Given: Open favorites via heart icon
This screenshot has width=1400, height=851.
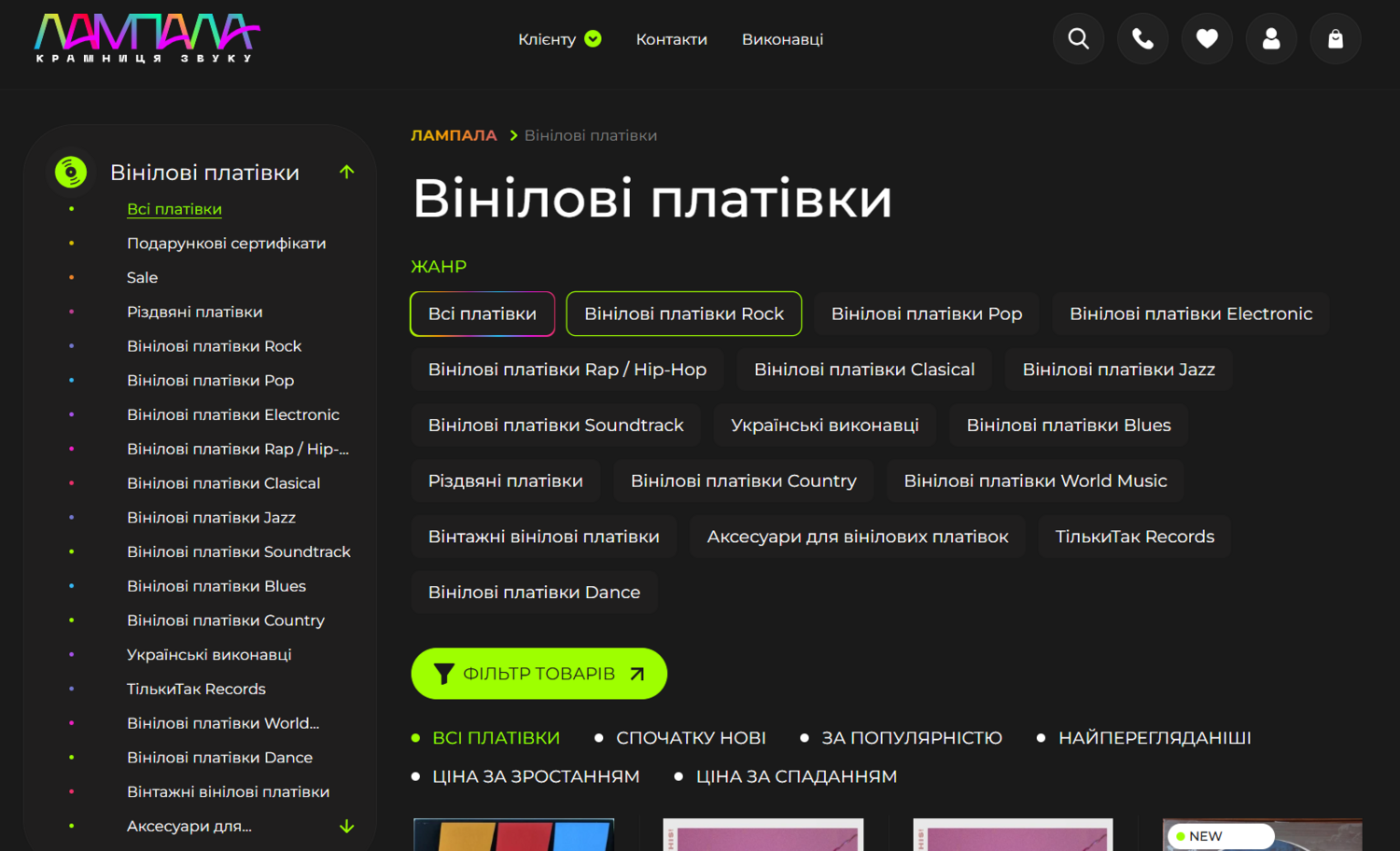Looking at the screenshot, I should click(1207, 39).
